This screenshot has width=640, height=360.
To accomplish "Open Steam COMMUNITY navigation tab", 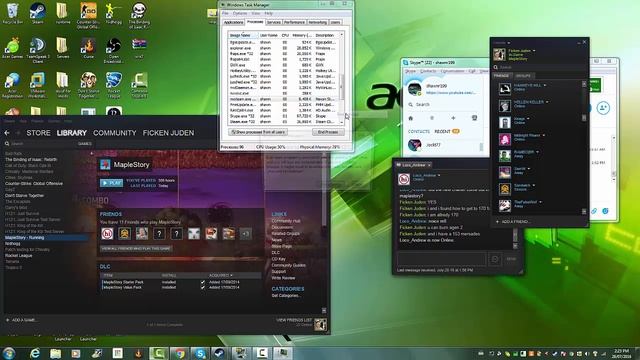I will pyautogui.click(x=115, y=133).
